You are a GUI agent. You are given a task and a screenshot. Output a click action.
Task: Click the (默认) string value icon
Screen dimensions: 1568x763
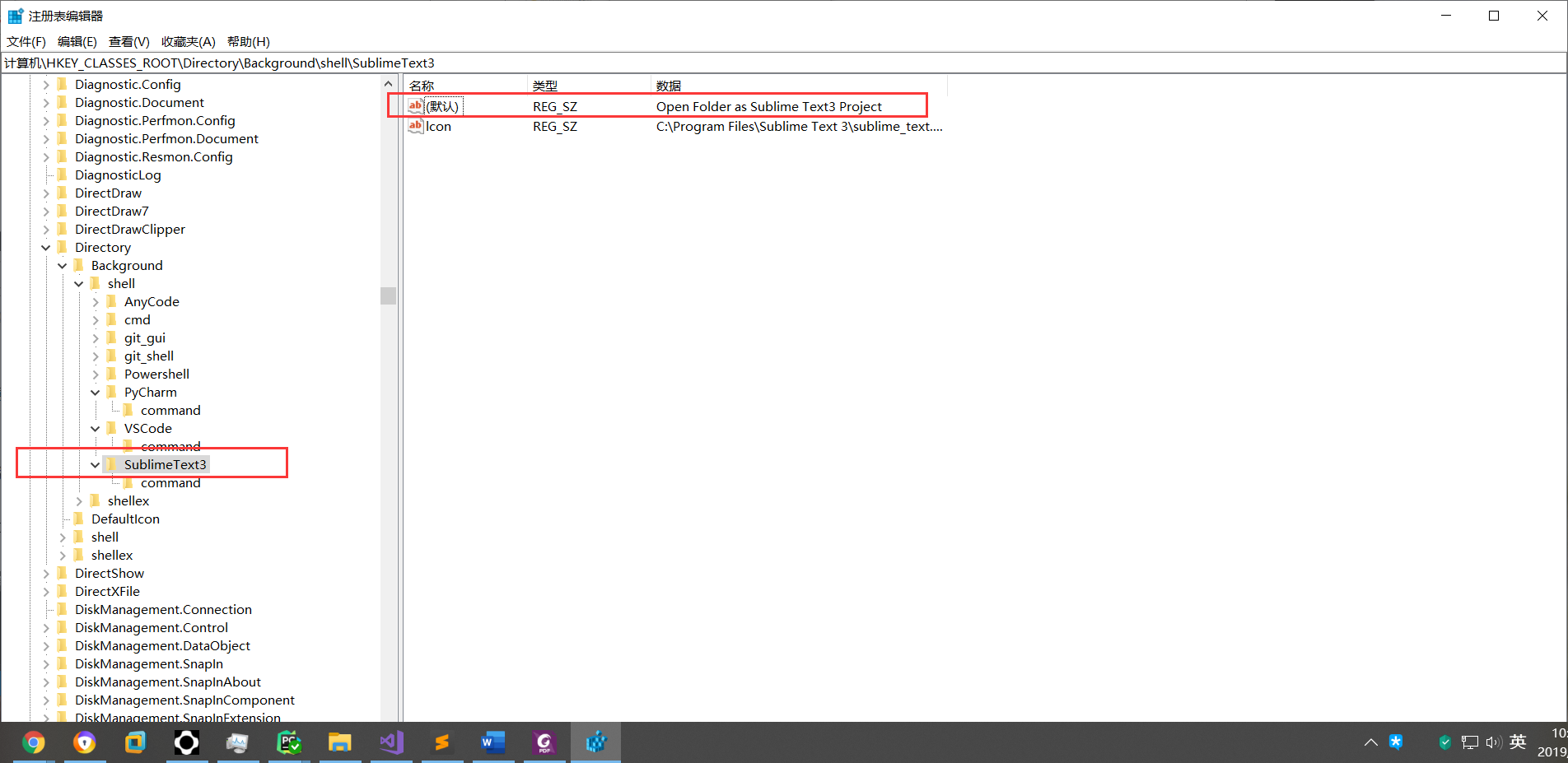point(415,105)
